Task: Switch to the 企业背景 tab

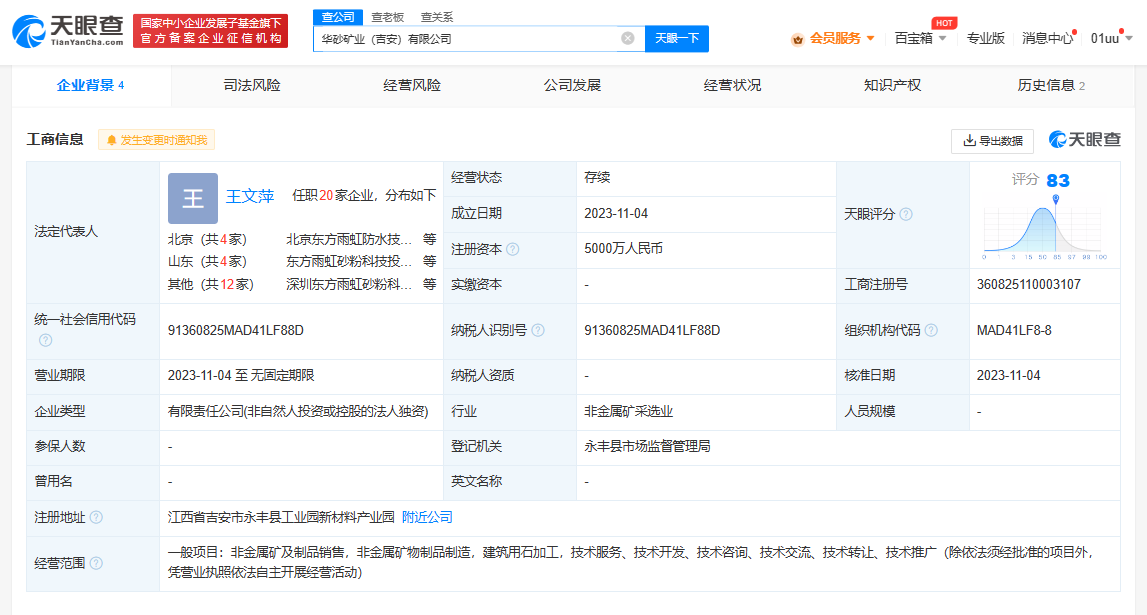Action: tap(91, 86)
